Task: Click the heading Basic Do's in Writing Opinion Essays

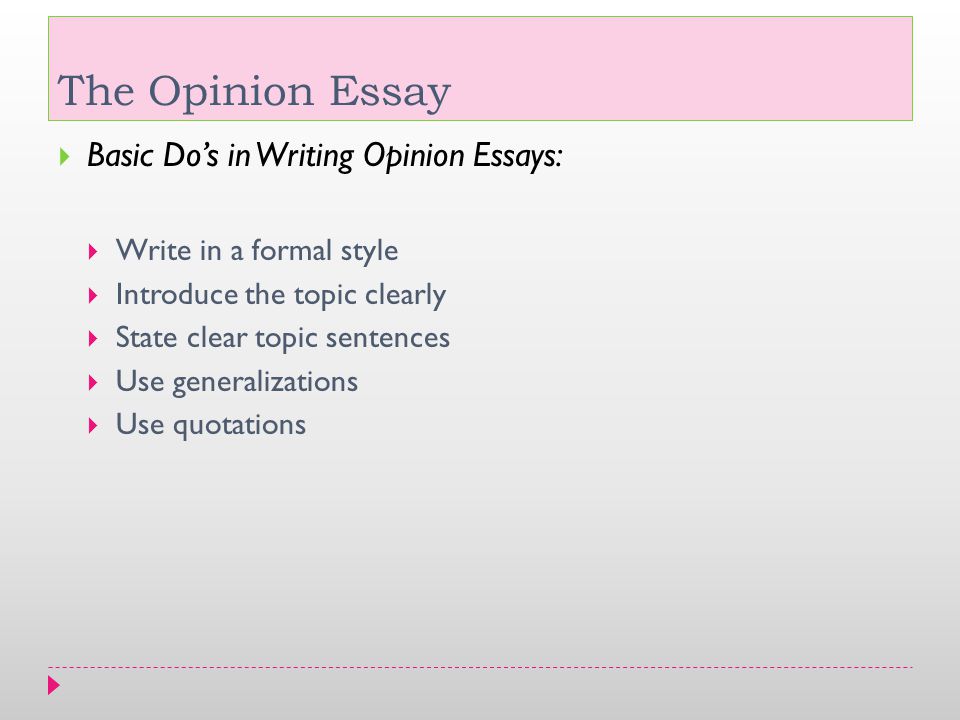Action: 324,156
